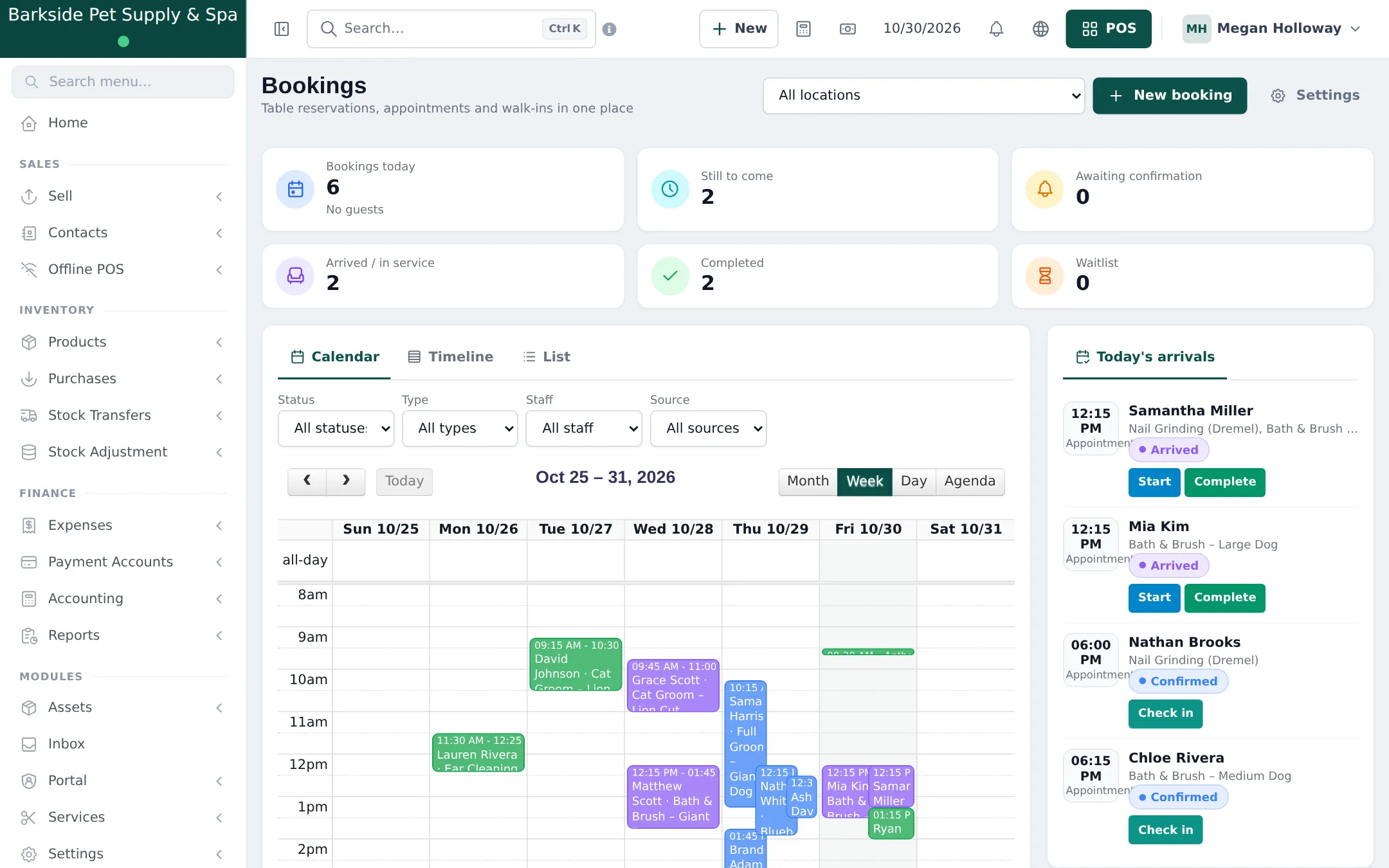Click the Waitlist hourglass icon
This screenshot has width=1389, height=868.
1045,276
